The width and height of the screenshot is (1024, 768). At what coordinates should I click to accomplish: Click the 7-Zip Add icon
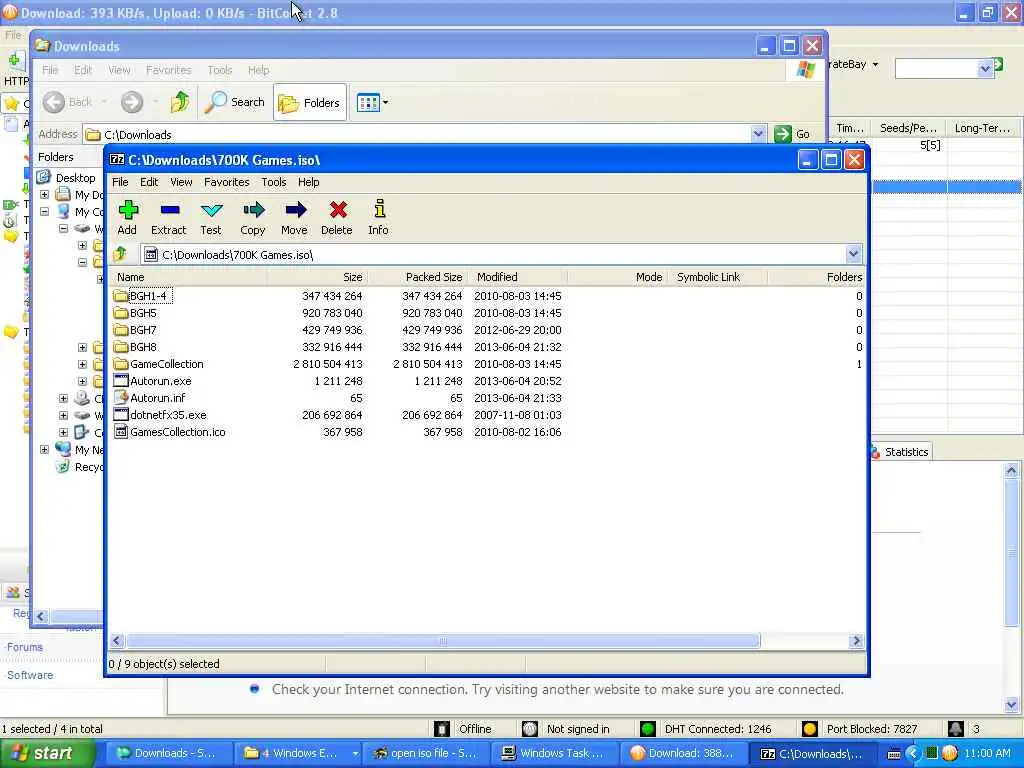pyautogui.click(x=128, y=210)
